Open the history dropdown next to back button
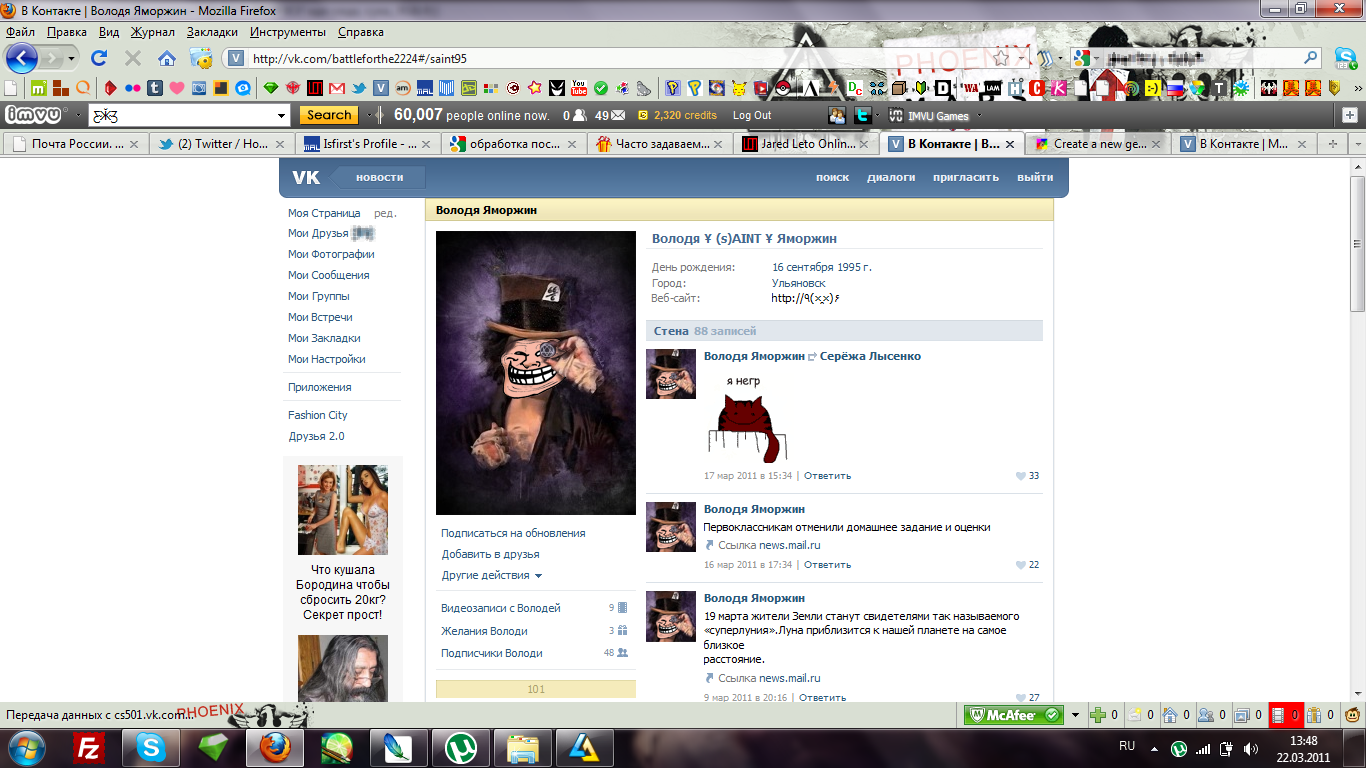The width and height of the screenshot is (1366, 768). 72,58
